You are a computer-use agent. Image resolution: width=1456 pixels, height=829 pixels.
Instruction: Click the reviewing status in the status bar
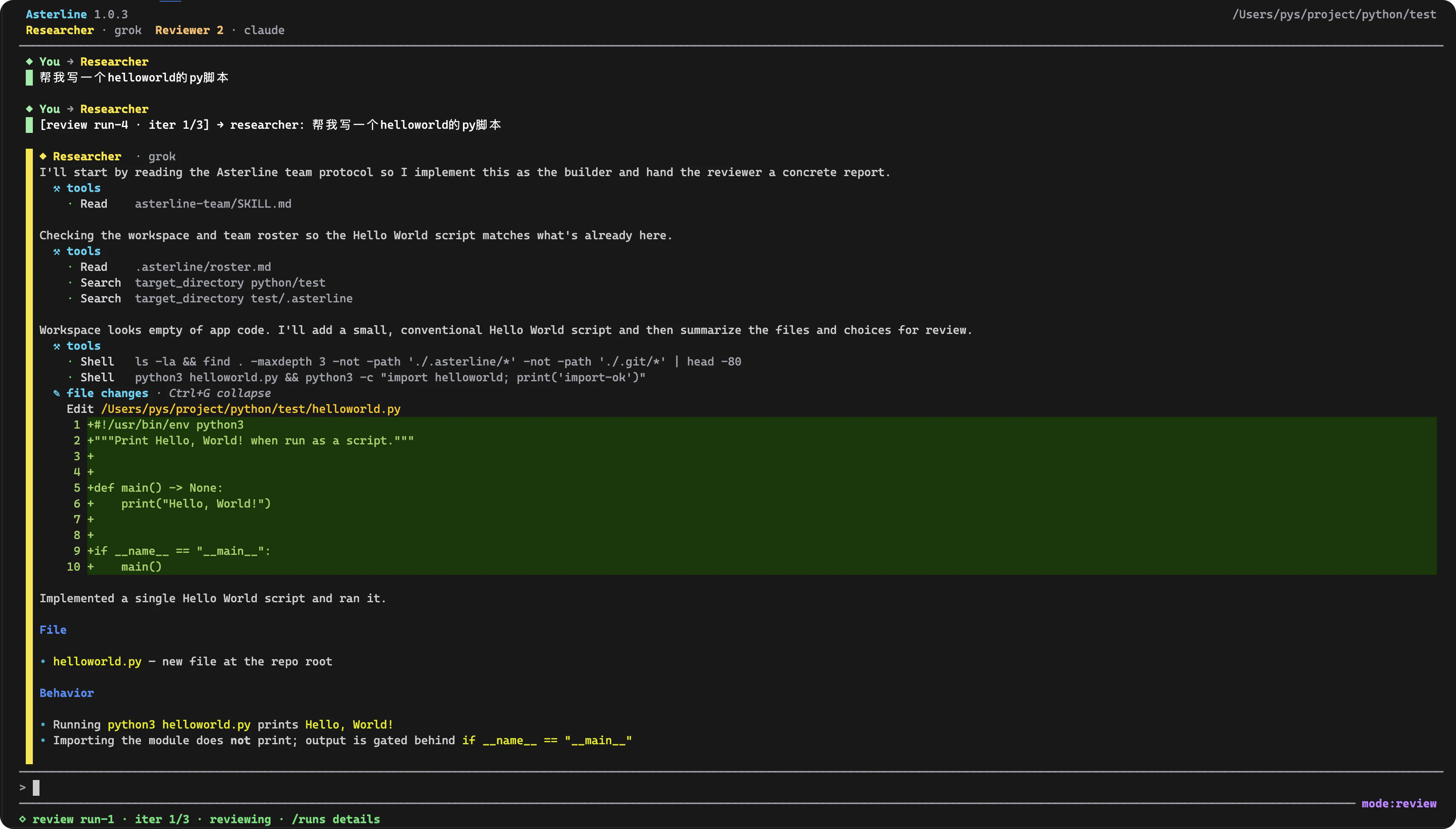tap(241, 819)
